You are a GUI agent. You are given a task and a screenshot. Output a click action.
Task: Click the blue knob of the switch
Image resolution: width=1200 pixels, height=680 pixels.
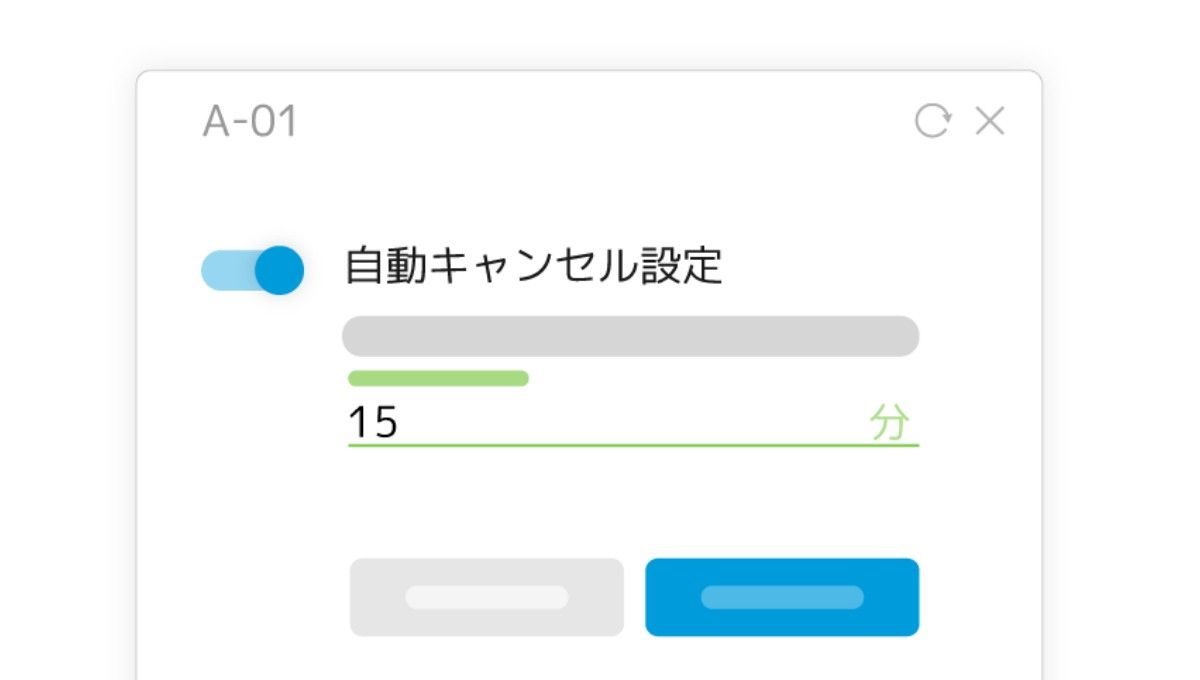click(279, 270)
